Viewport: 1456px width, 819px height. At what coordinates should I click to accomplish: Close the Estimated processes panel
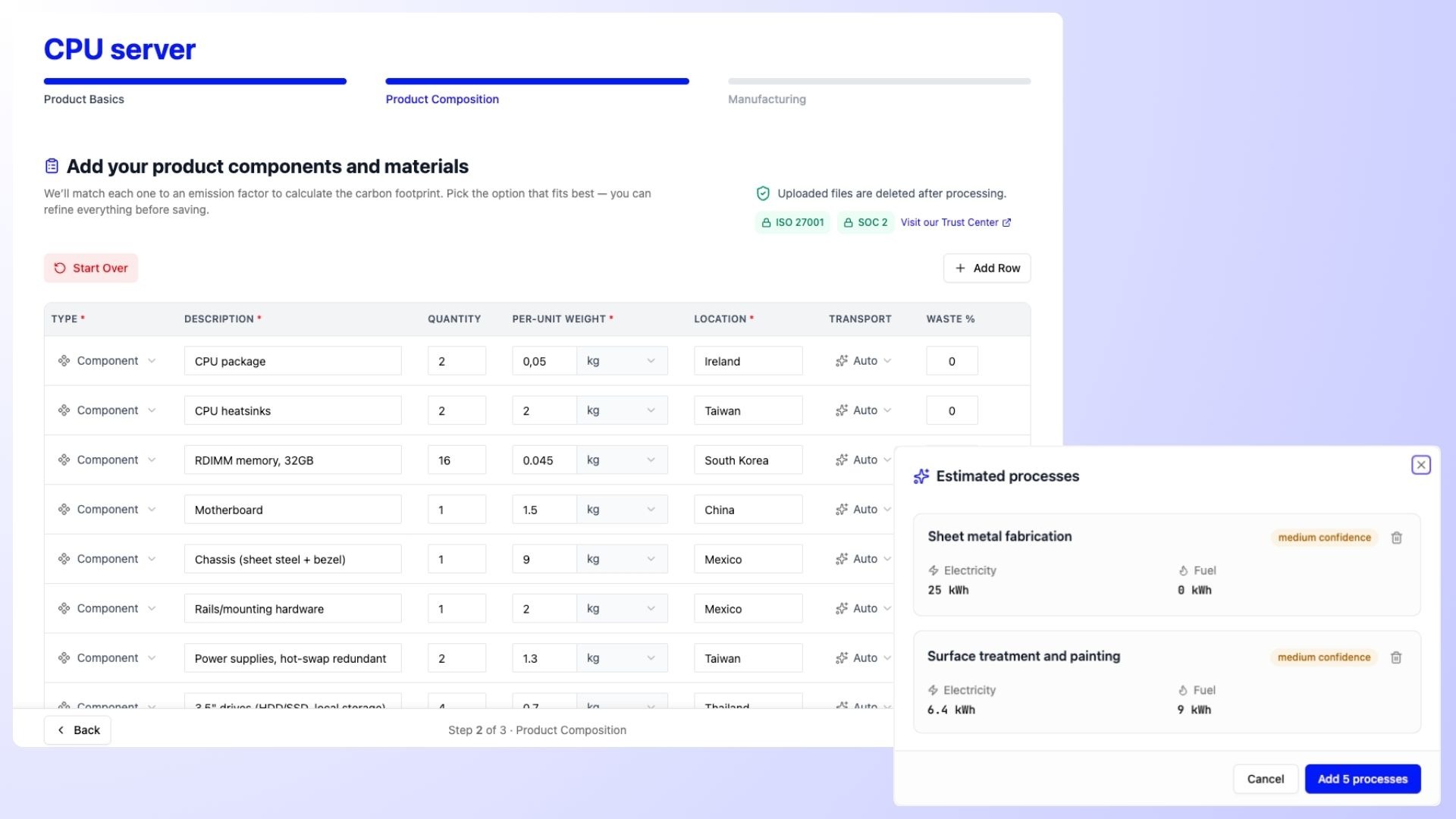(1420, 465)
